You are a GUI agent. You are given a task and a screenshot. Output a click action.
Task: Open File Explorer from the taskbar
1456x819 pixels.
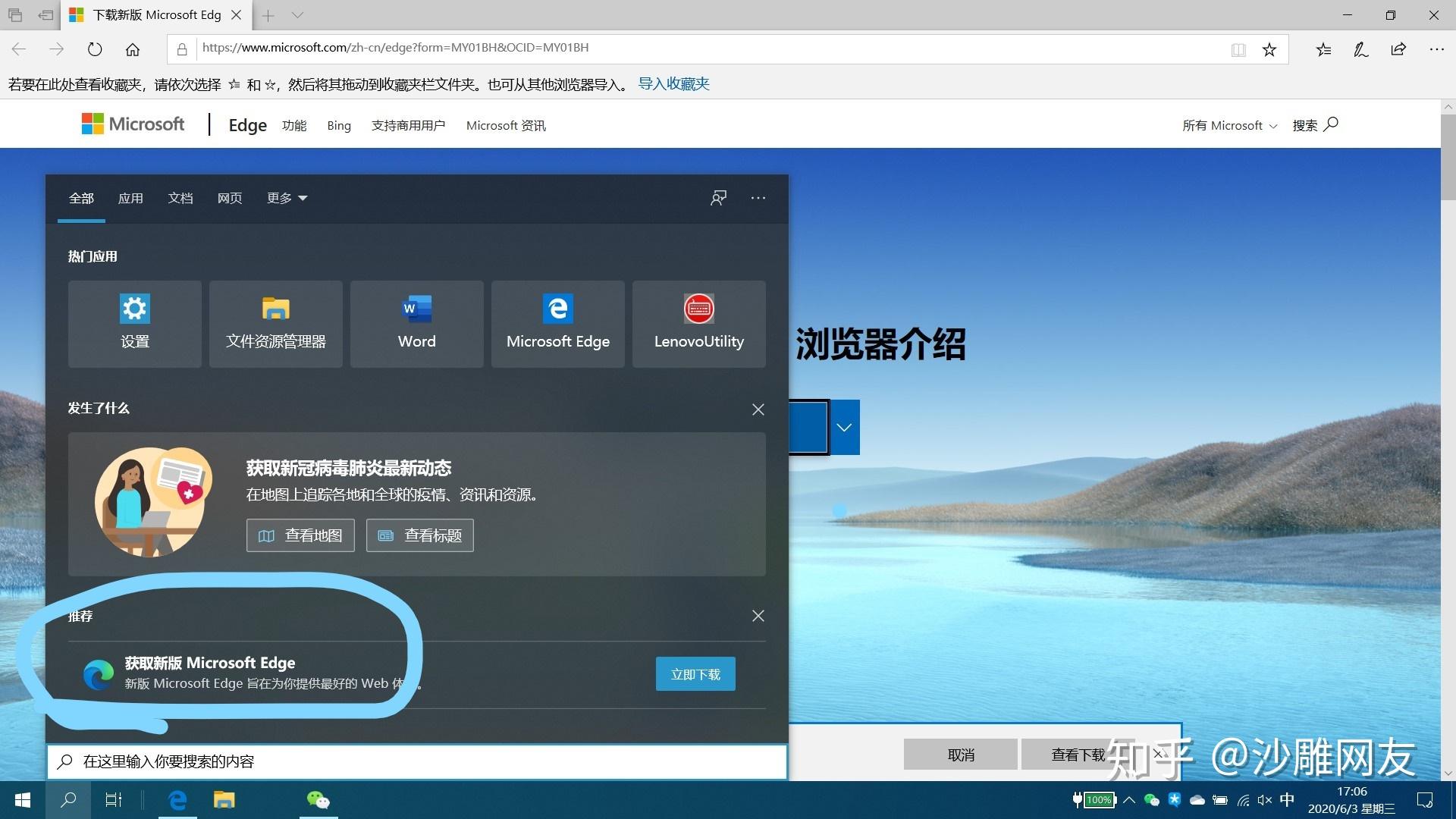click(x=224, y=800)
